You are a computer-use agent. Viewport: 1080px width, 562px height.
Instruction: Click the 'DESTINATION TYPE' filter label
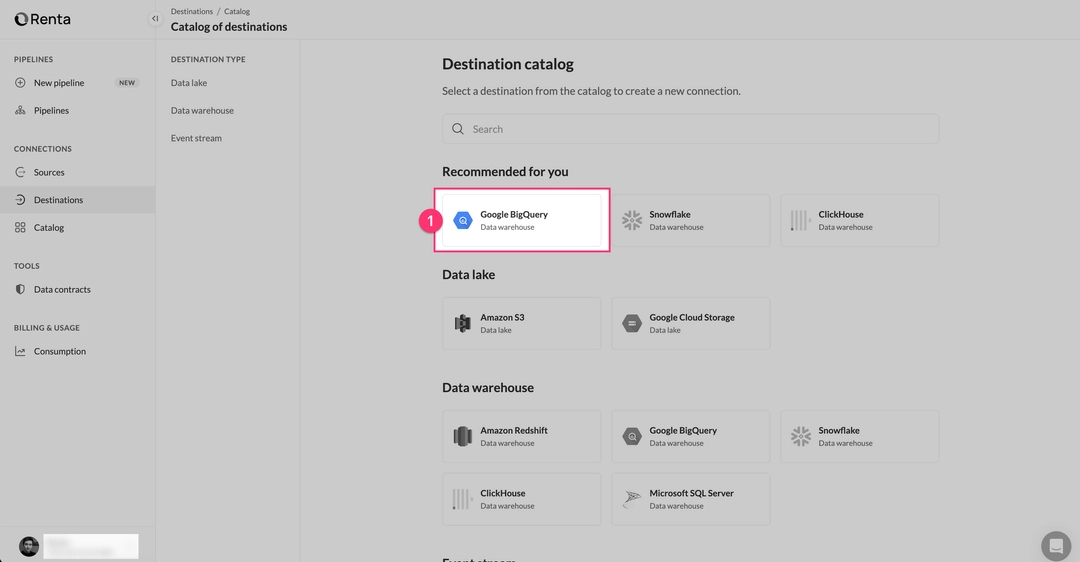click(x=208, y=59)
